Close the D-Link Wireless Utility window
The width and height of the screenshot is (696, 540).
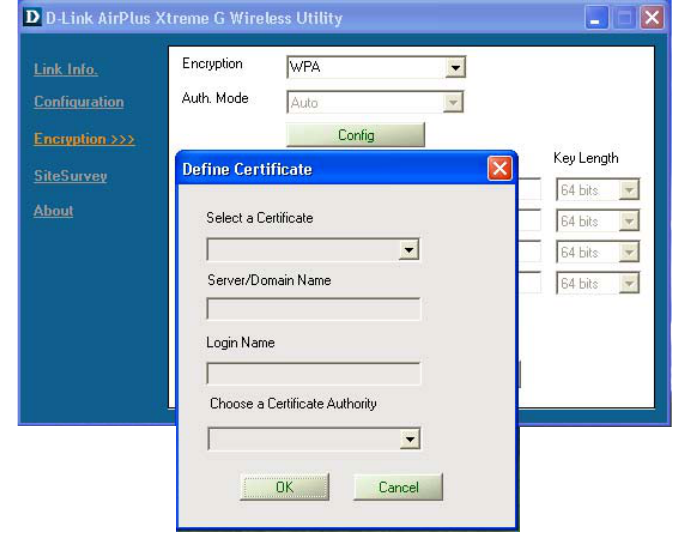pos(652,18)
